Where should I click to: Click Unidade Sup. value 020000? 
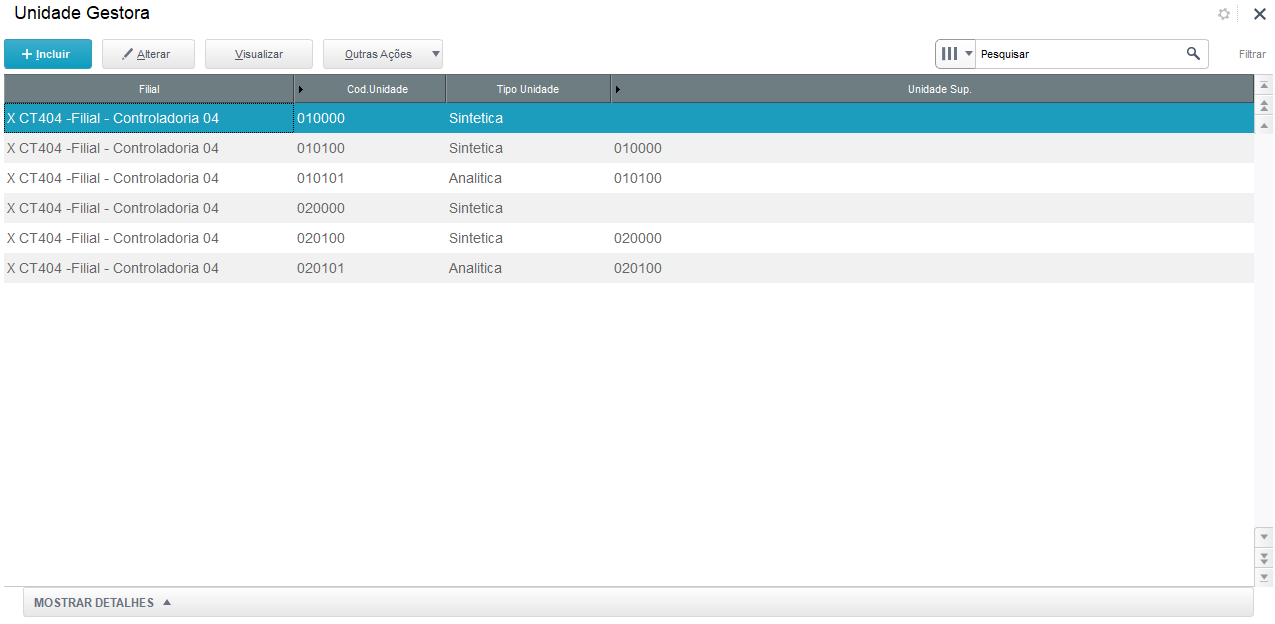click(638, 238)
